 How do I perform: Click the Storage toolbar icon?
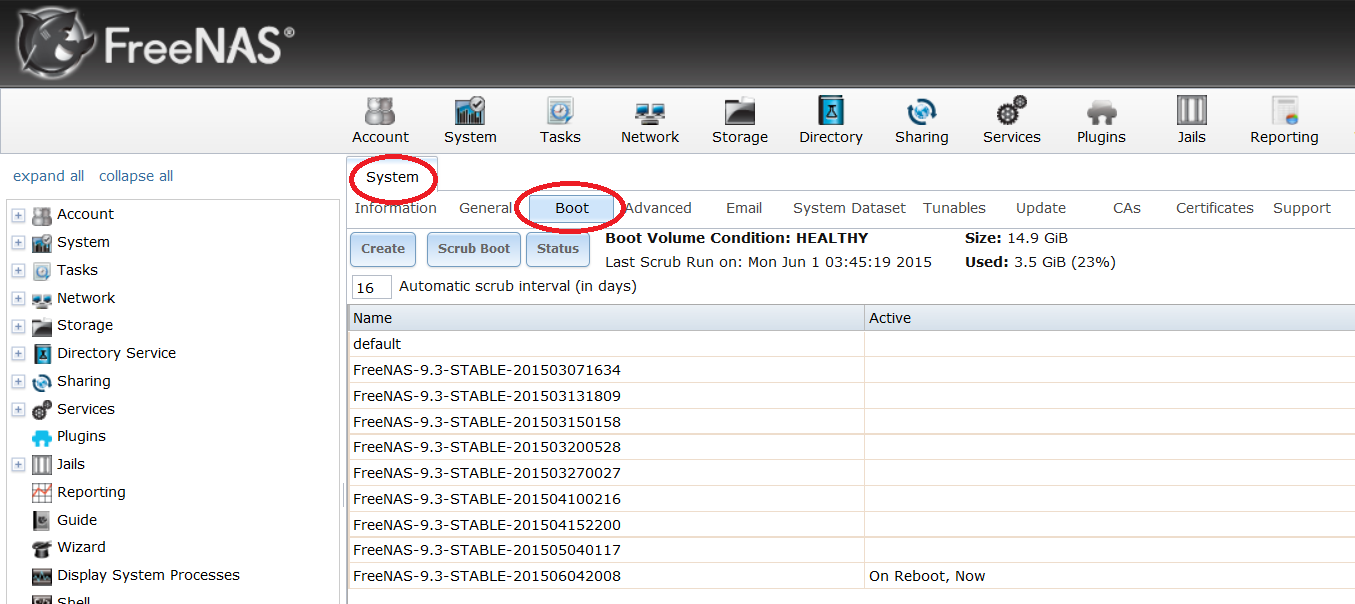[740, 121]
